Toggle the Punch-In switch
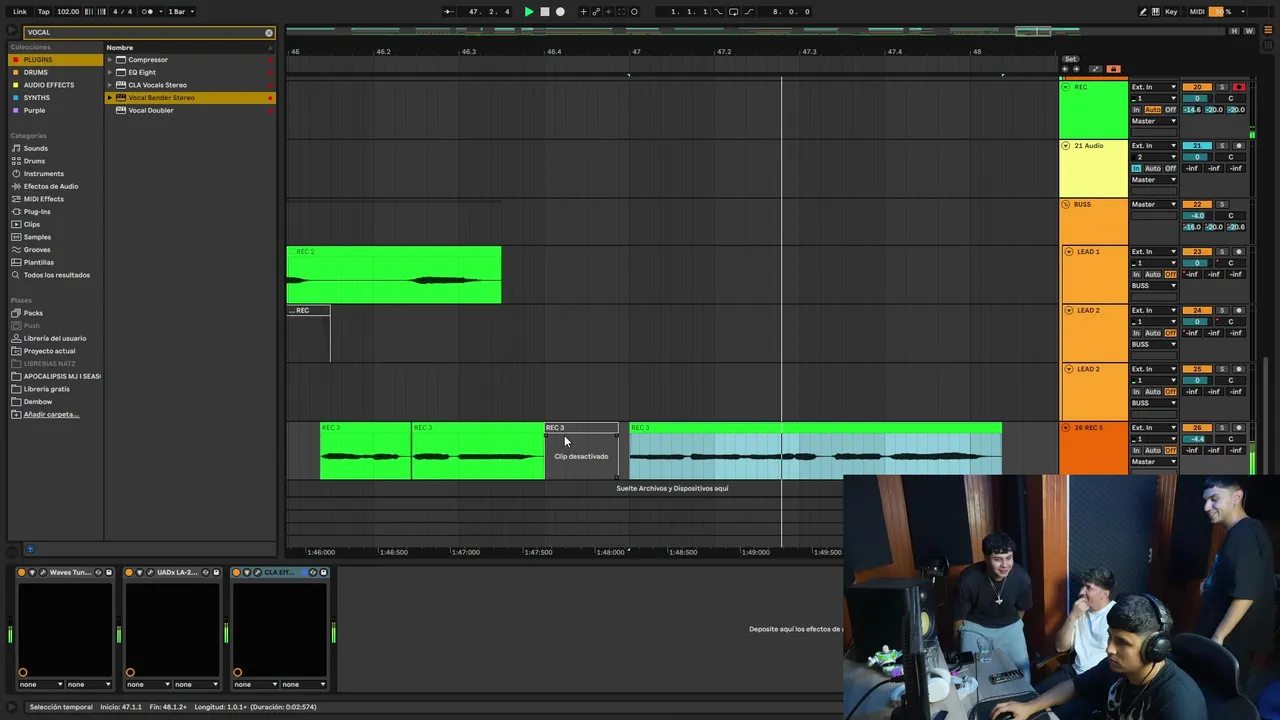The width and height of the screenshot is (1280, 720). tap(718, 12)
